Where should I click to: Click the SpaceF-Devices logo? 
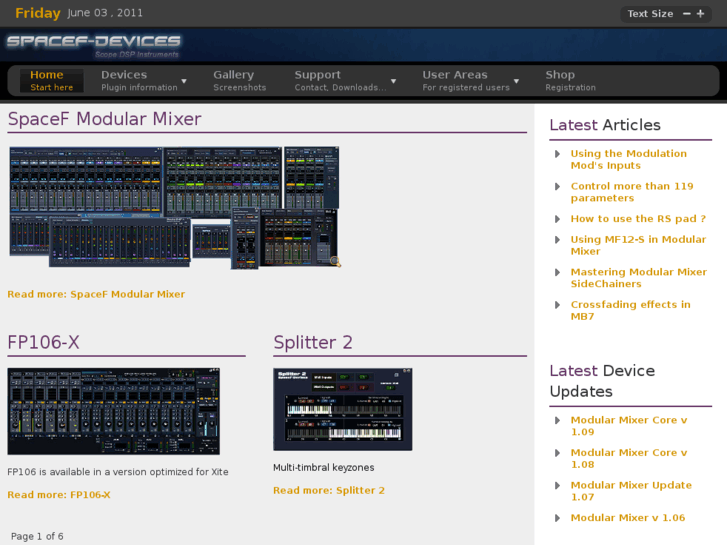click(x=94, y=45)
